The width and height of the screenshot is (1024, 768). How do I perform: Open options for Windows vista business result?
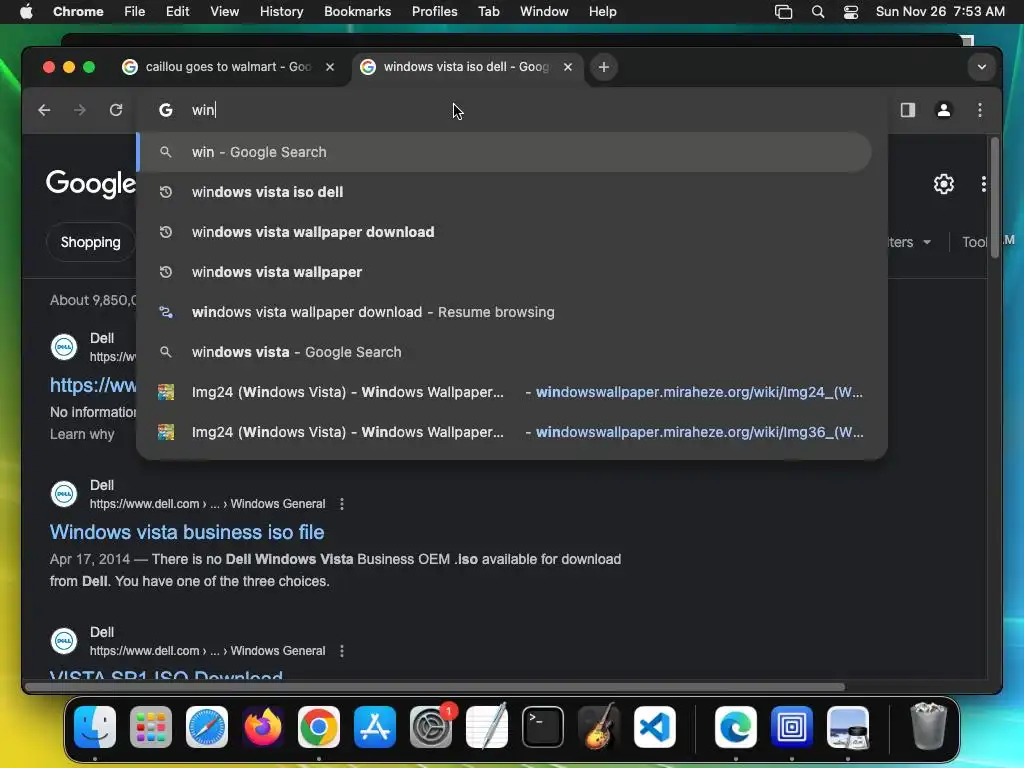pos(342,504)
